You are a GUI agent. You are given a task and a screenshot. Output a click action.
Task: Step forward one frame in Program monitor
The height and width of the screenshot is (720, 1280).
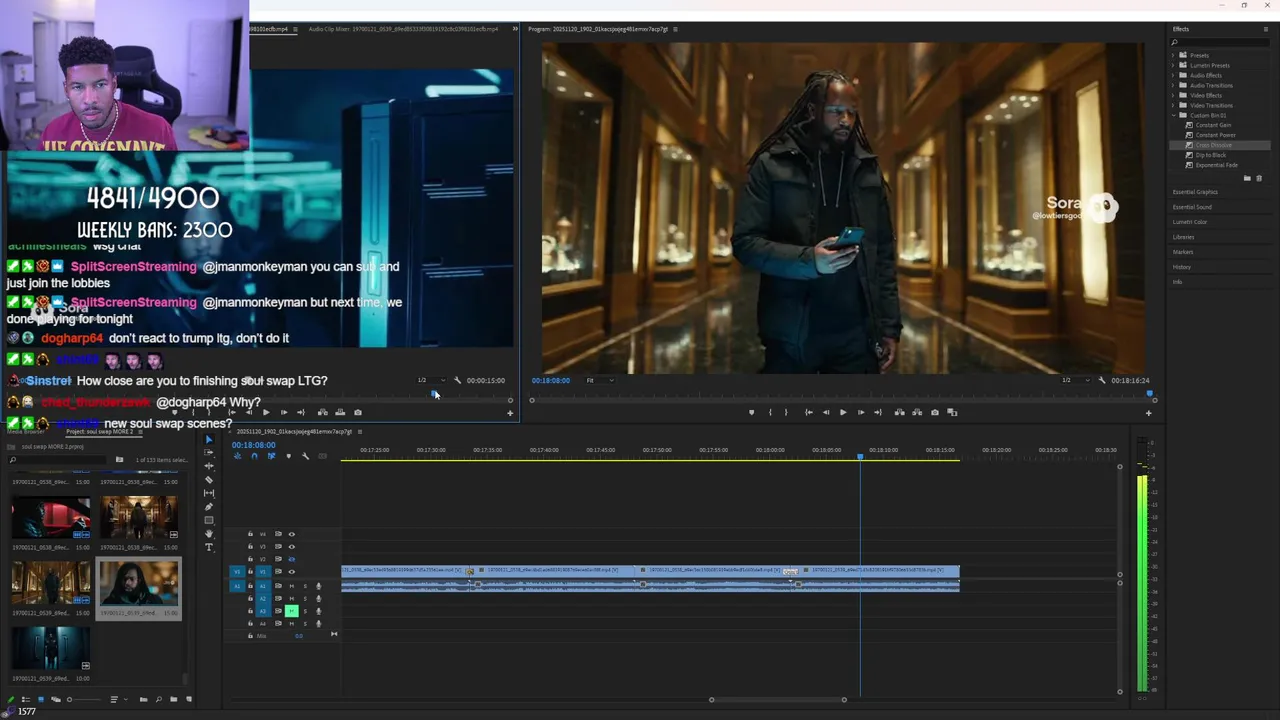pyautogui.click(x=861, y=412)
